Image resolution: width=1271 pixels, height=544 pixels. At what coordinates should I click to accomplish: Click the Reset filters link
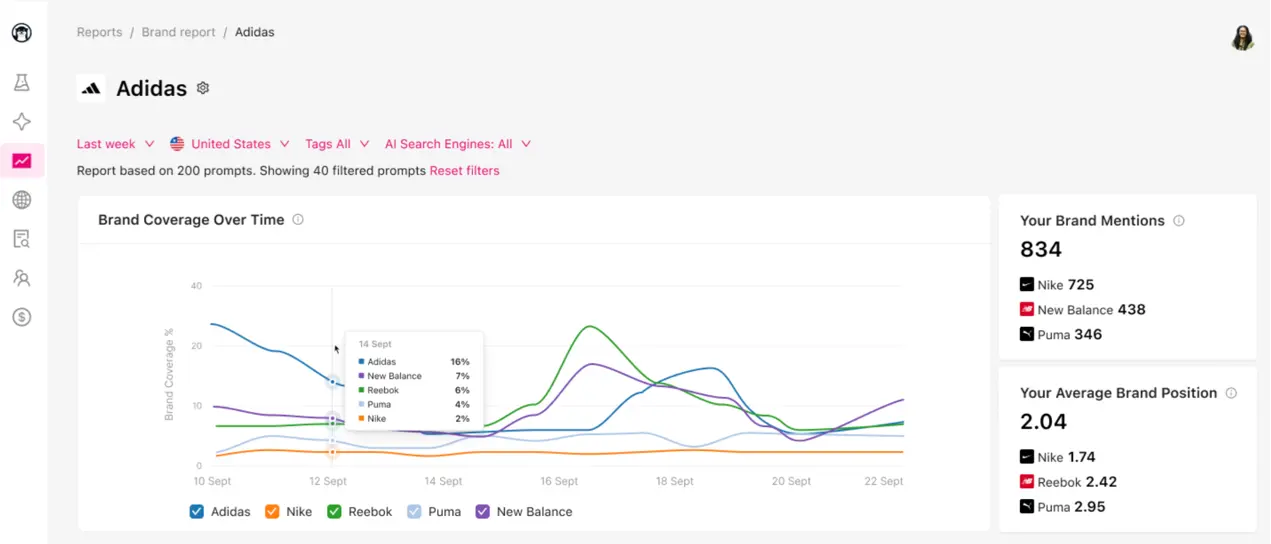pos(464,171)
